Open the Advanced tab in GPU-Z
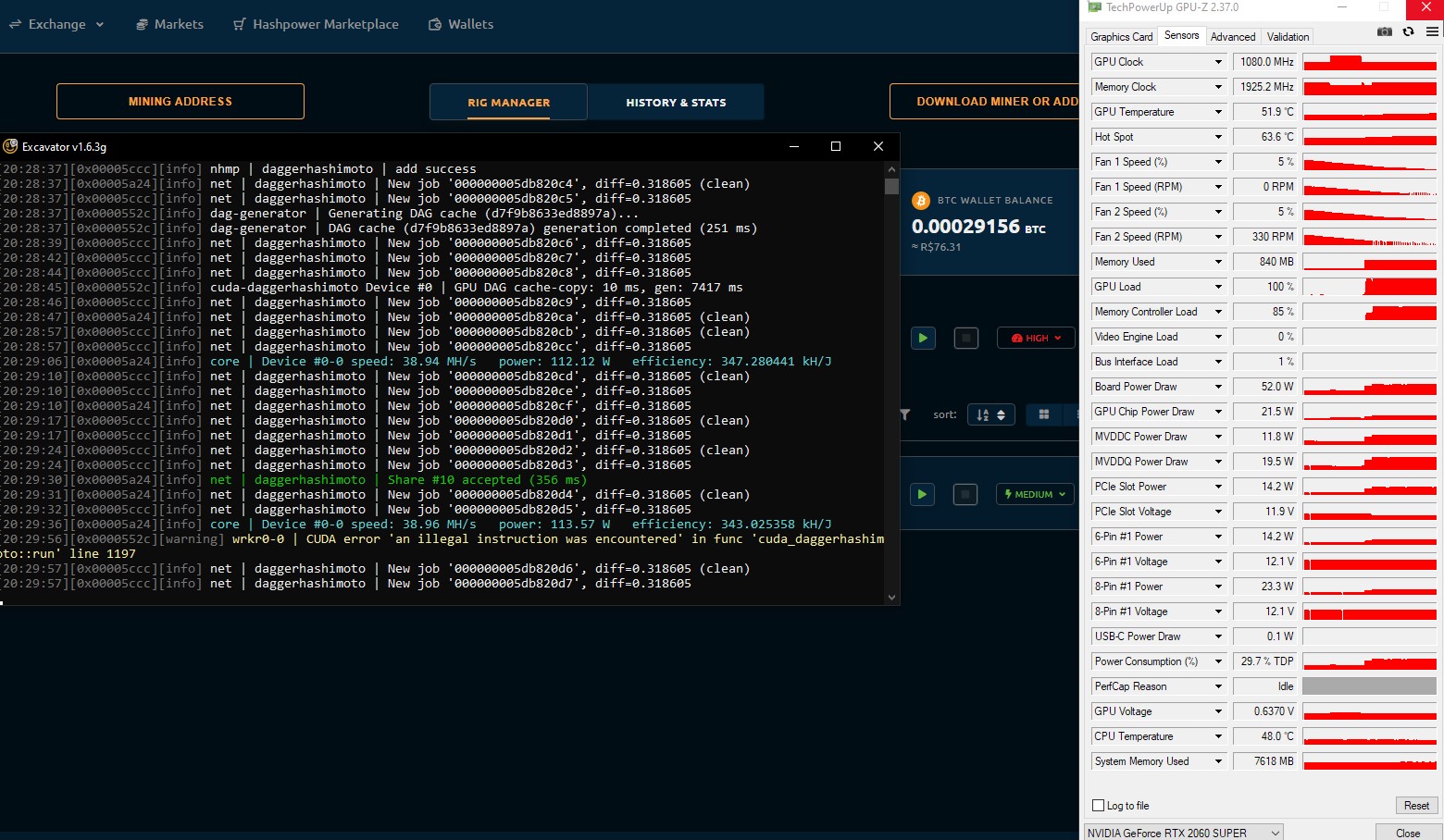This screenshot has width=1444, height=840. click(1233, 37)
